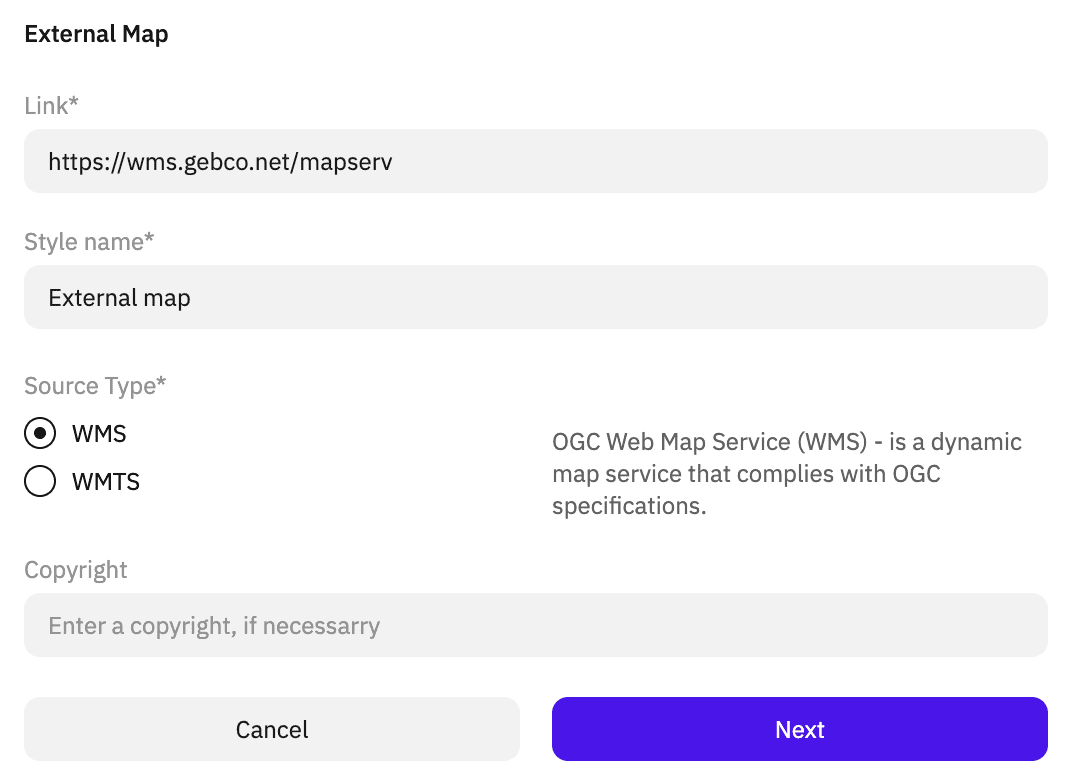Image resolution: width=1072 pixels, height=784 pixels.
Task: Proceed with the Next button
Action: pos(799,729)
